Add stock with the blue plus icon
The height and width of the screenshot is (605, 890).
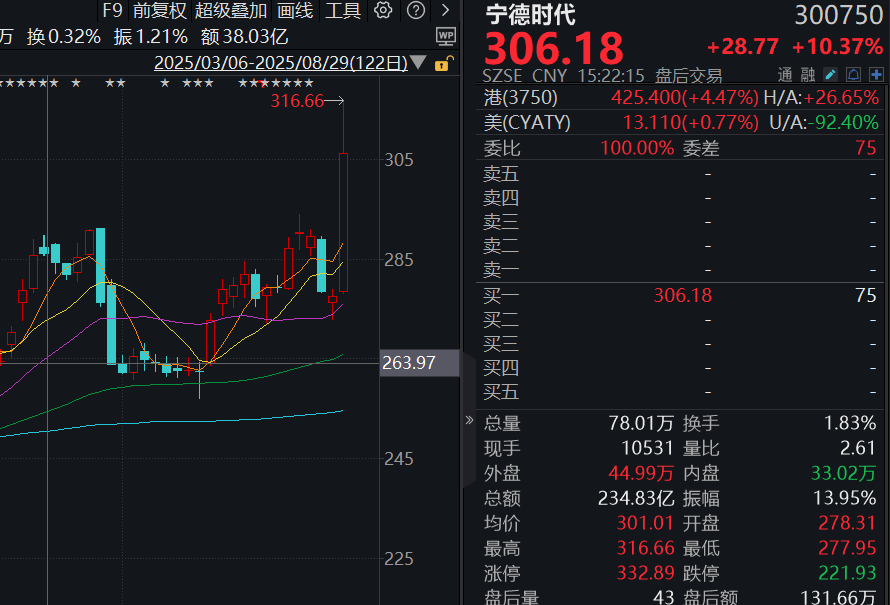[876, 74]
